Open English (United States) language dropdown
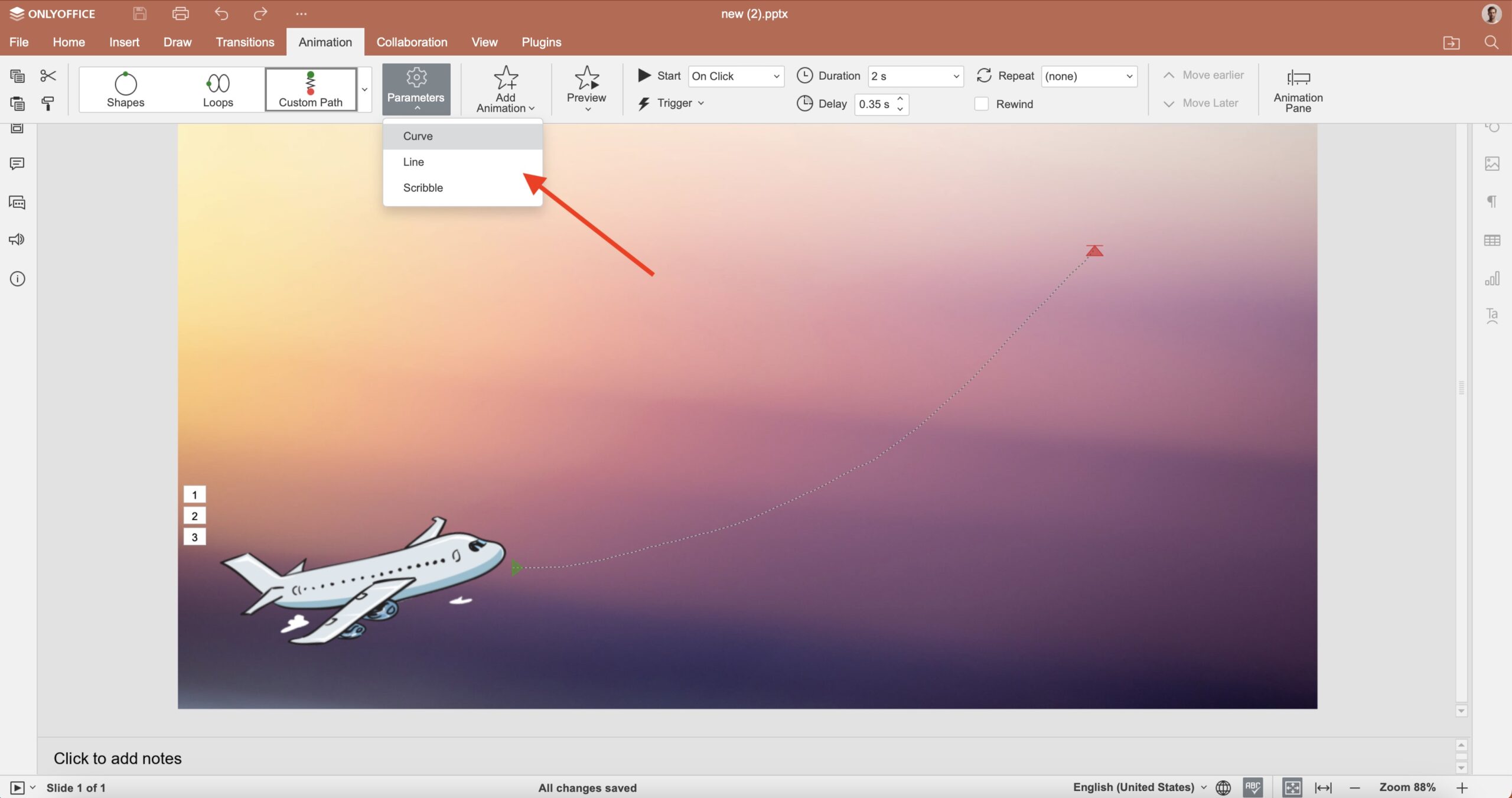Viewport: 1512px width, 798px height. 1140,787
